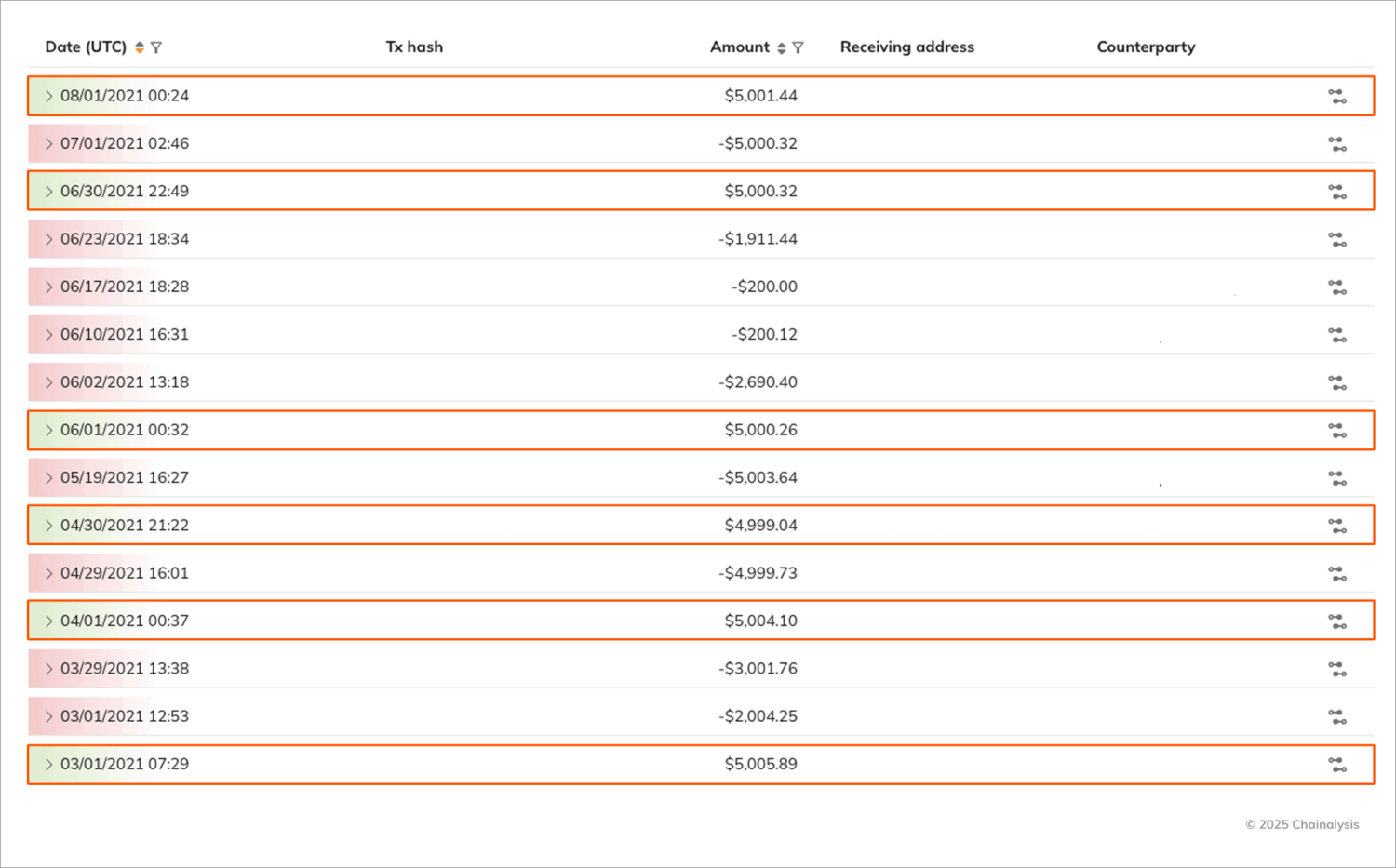Click the Receiving address column header
The image size is (1396, 868).
pos(906,47)
